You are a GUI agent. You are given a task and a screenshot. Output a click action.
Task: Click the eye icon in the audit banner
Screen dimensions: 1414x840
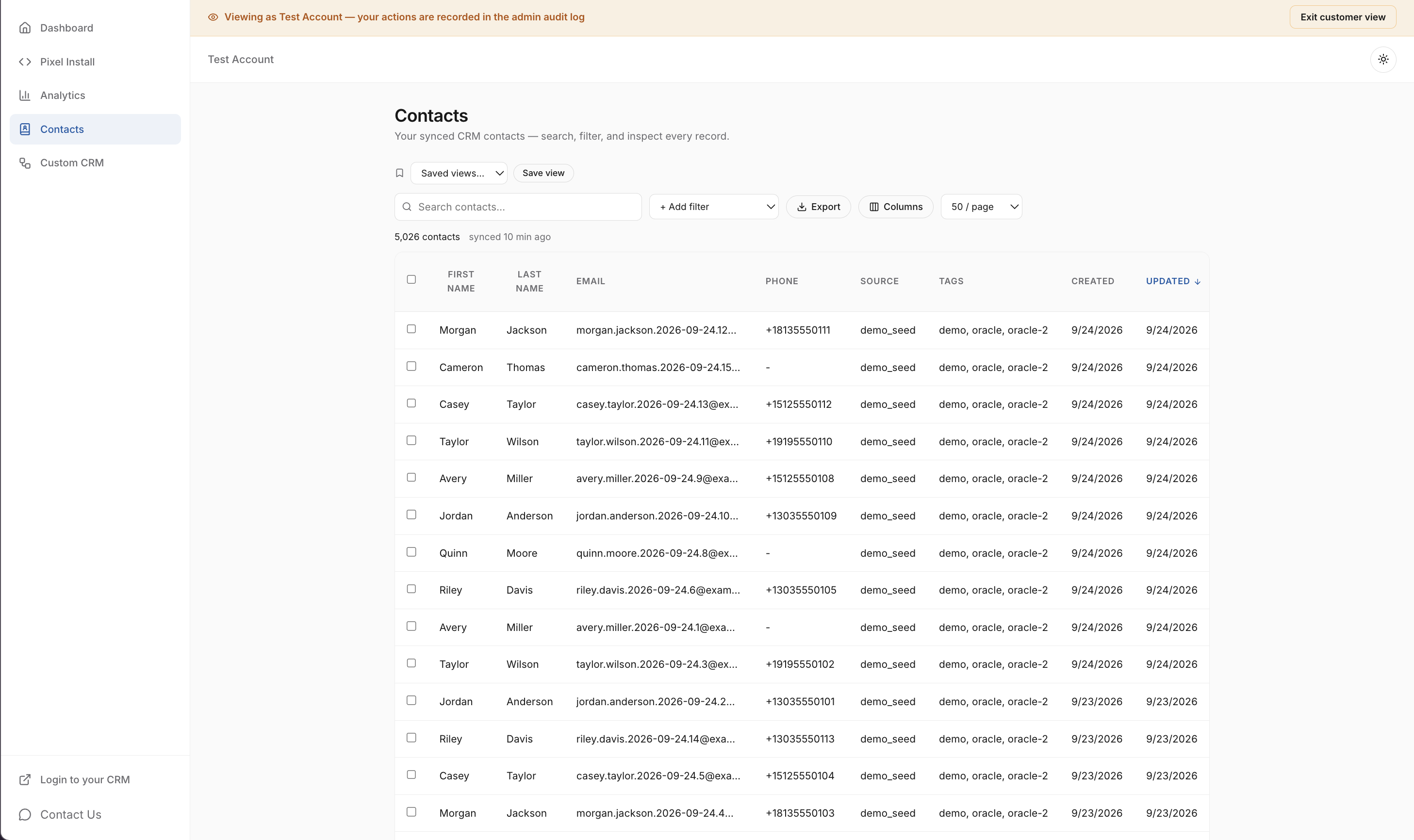pos(213,17)
